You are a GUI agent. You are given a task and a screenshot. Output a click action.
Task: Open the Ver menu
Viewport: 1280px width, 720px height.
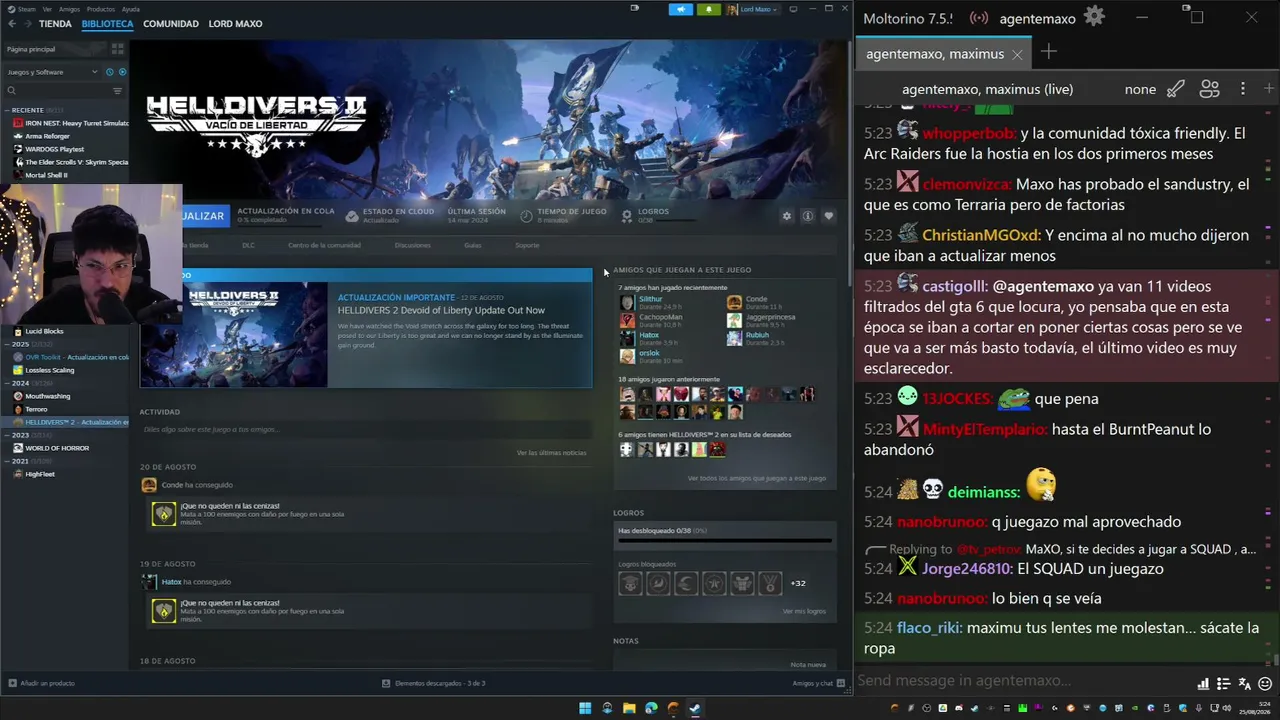(47, 9)
